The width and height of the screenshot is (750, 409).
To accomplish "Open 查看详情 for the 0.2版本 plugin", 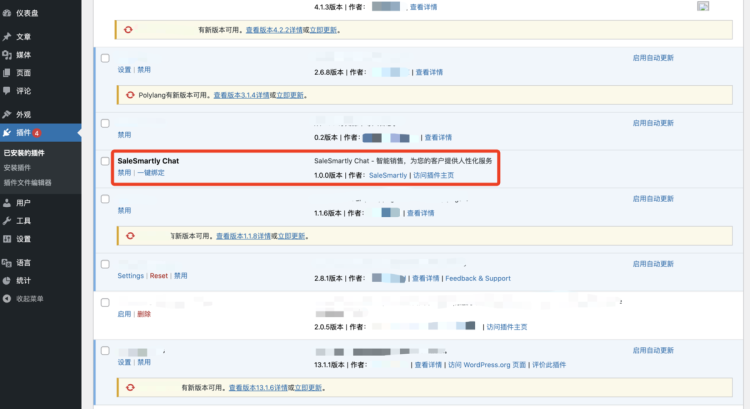I will tap(438, 137).
